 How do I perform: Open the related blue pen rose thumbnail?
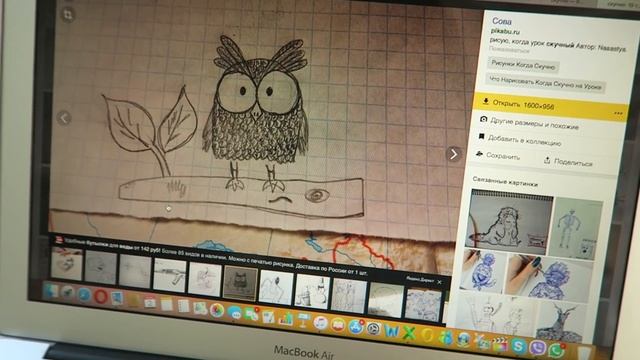click(483, 271)
